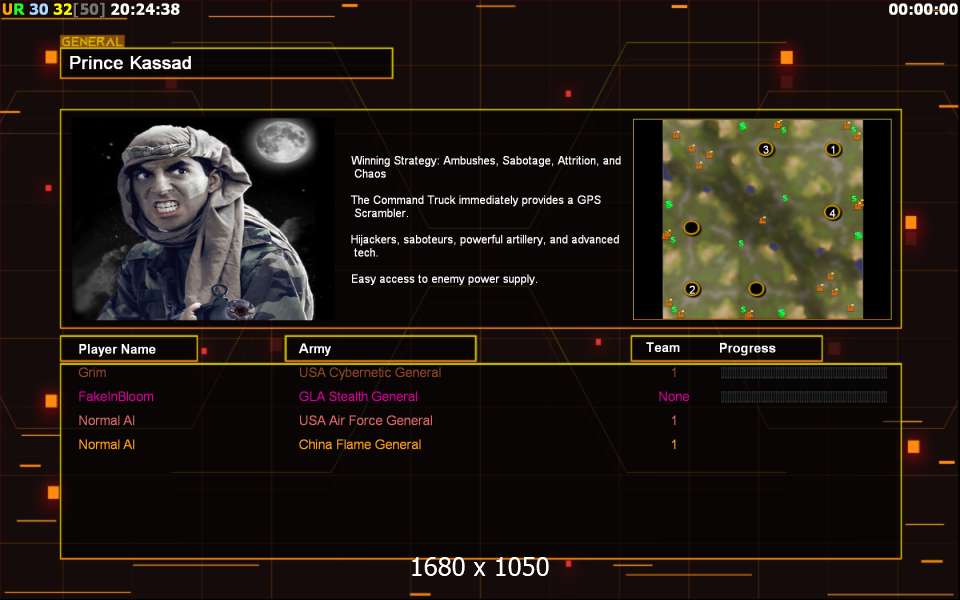Click the USA Cybernetic General army entry
The height and width of the screenshot is (600, 960).
370,372
